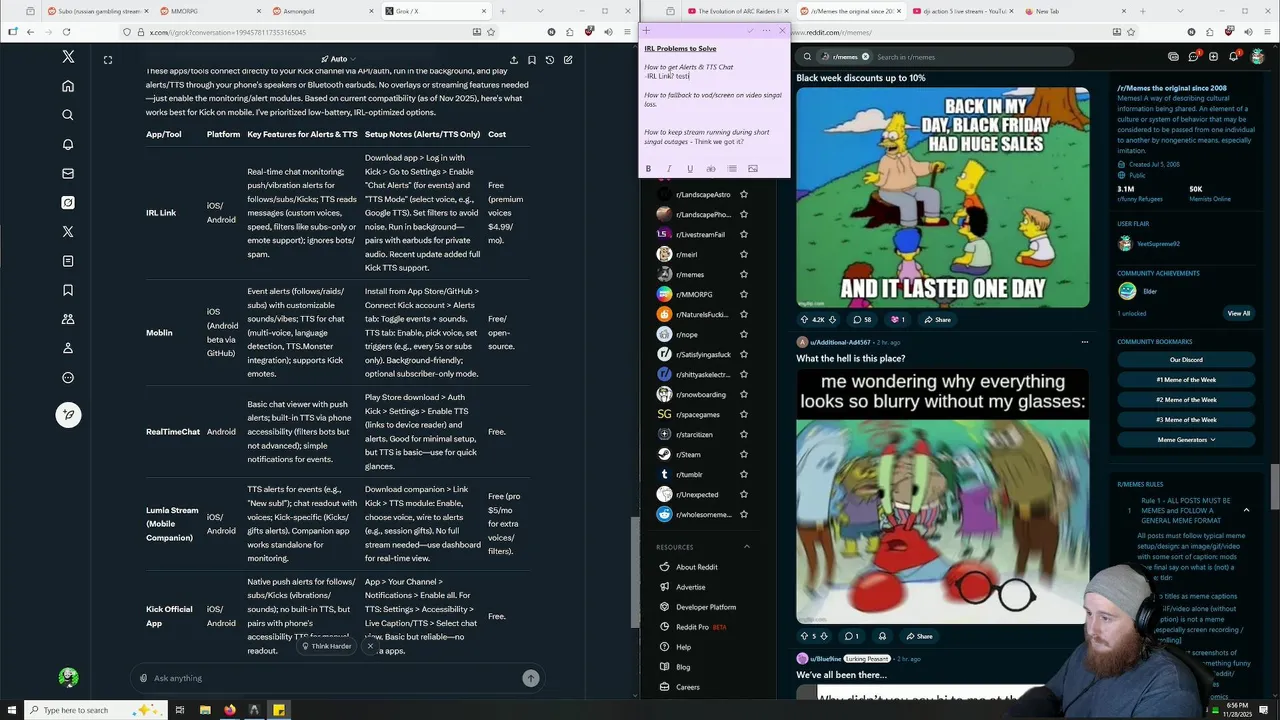Start new Grok chat with pencil icon
Screen dimensions: 1280x720
568,60
